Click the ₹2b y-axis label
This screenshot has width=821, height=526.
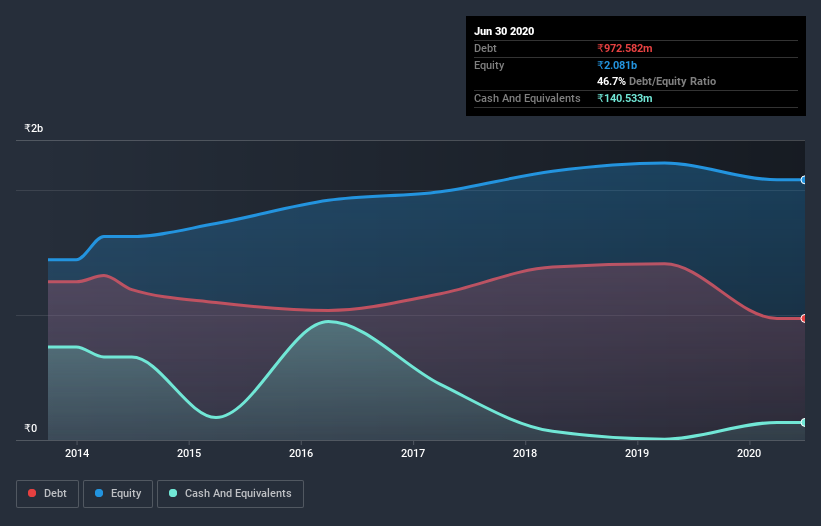pos(34,128)
